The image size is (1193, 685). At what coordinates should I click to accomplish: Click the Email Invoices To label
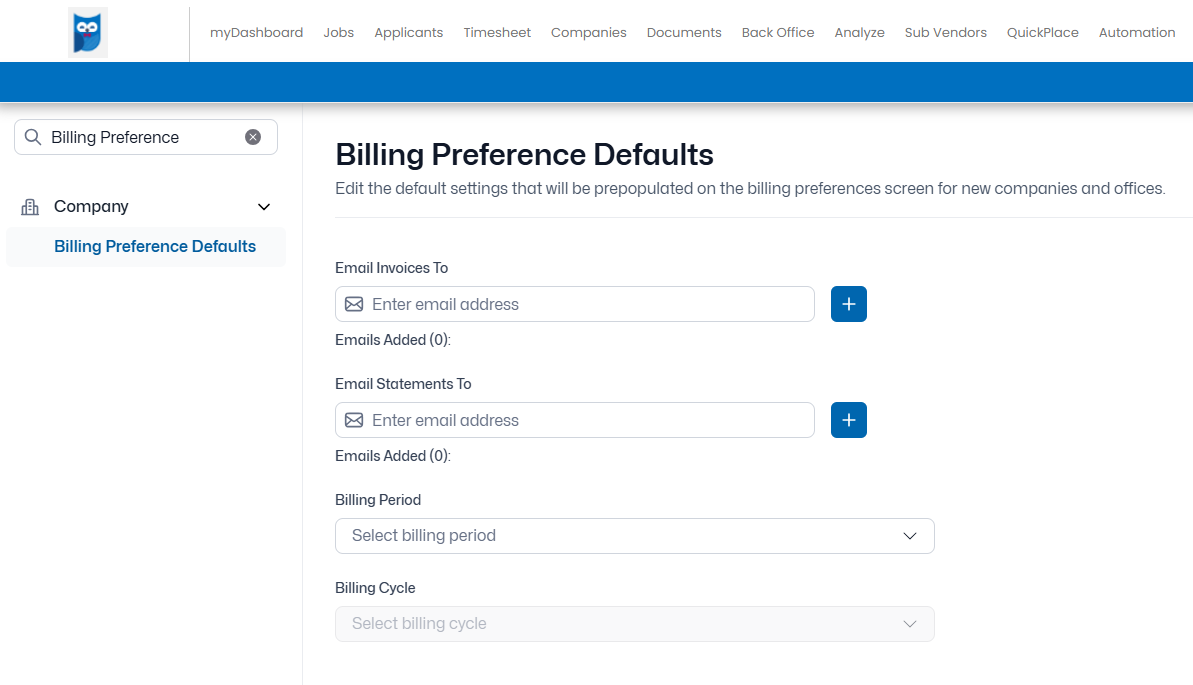click(x=392, y=268)
